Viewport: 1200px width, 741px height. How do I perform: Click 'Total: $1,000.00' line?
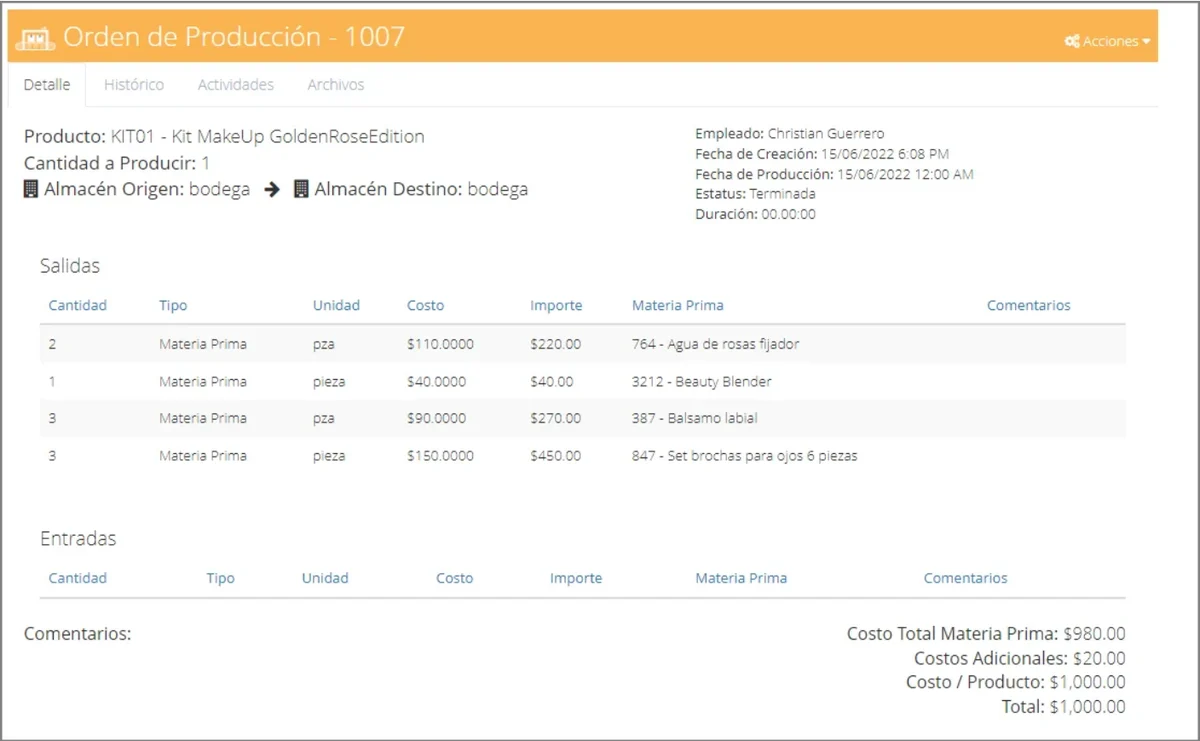[1064, 707]
